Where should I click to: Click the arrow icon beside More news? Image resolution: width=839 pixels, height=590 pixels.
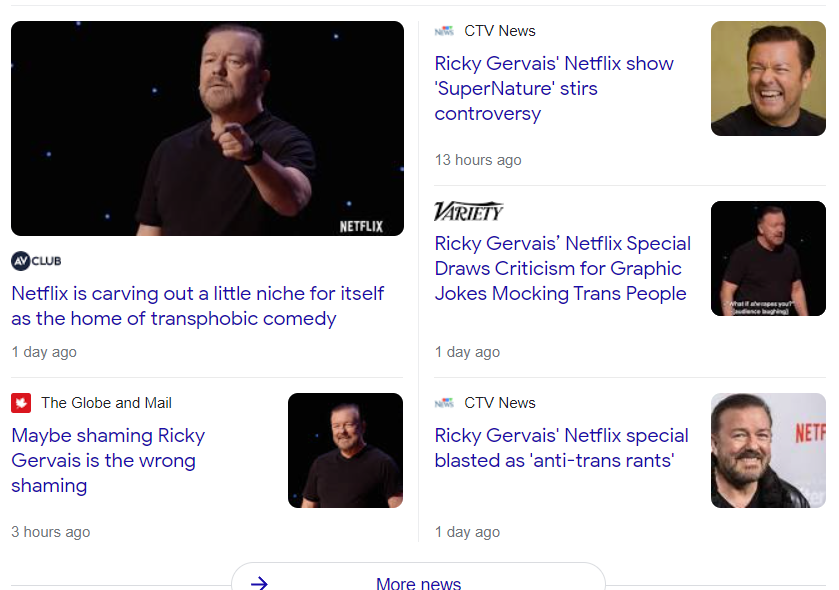(259, 583)
